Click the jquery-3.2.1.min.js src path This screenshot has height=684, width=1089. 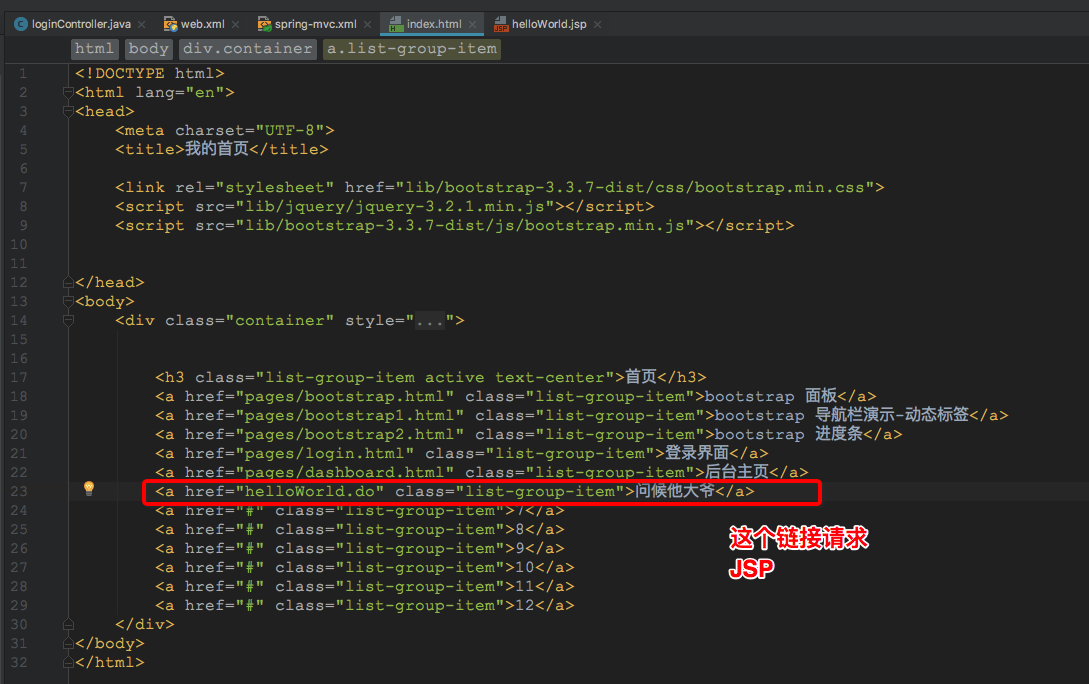(395, 206)
